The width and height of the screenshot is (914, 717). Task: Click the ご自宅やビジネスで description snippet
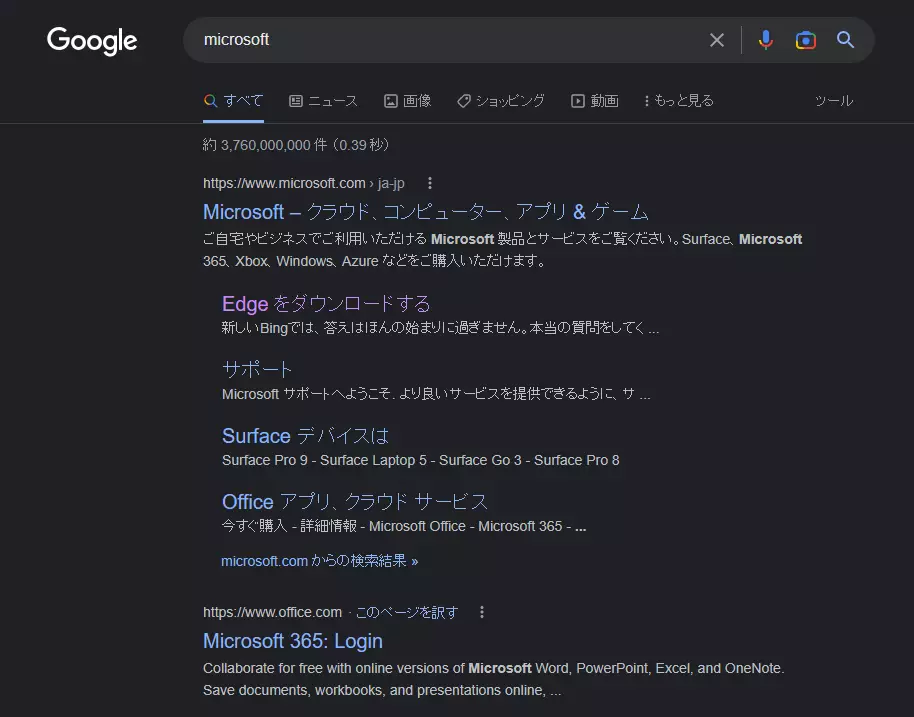(x=502, y=250)
